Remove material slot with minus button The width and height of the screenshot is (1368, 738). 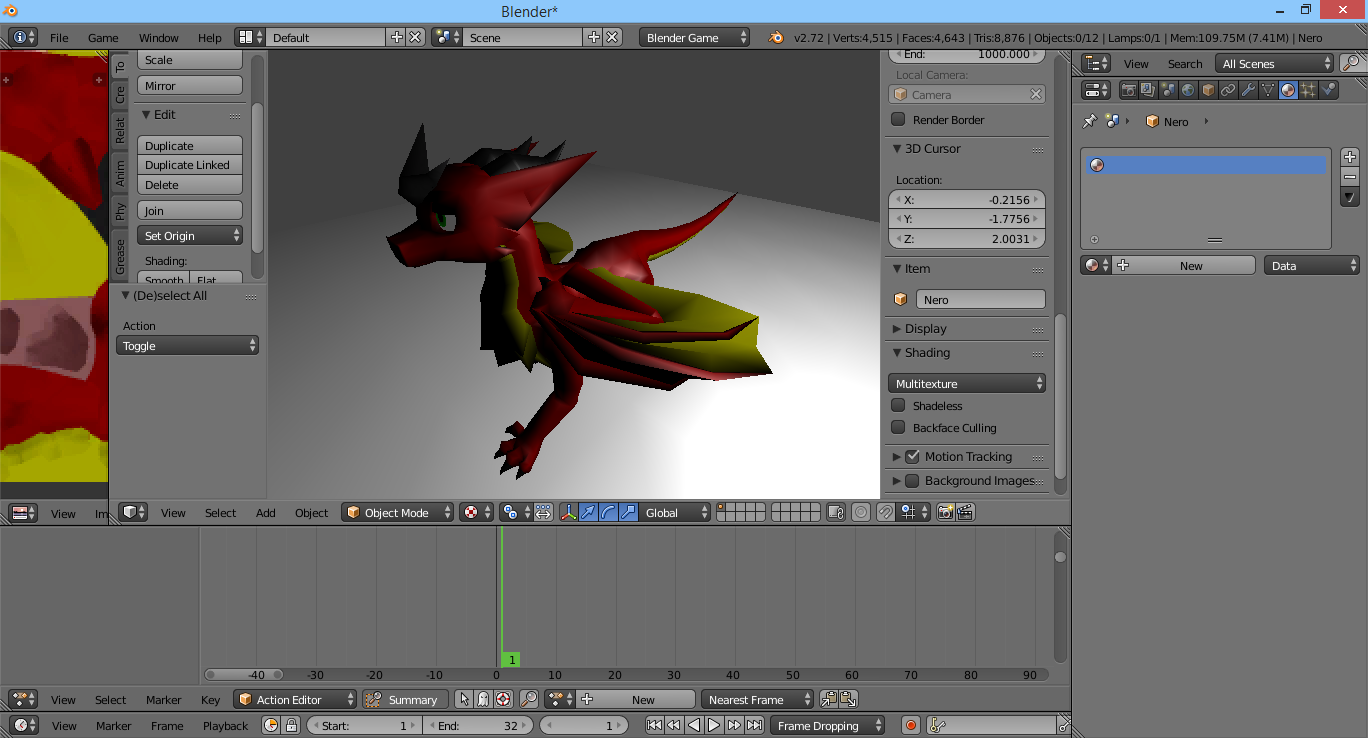click(1350, 176)
